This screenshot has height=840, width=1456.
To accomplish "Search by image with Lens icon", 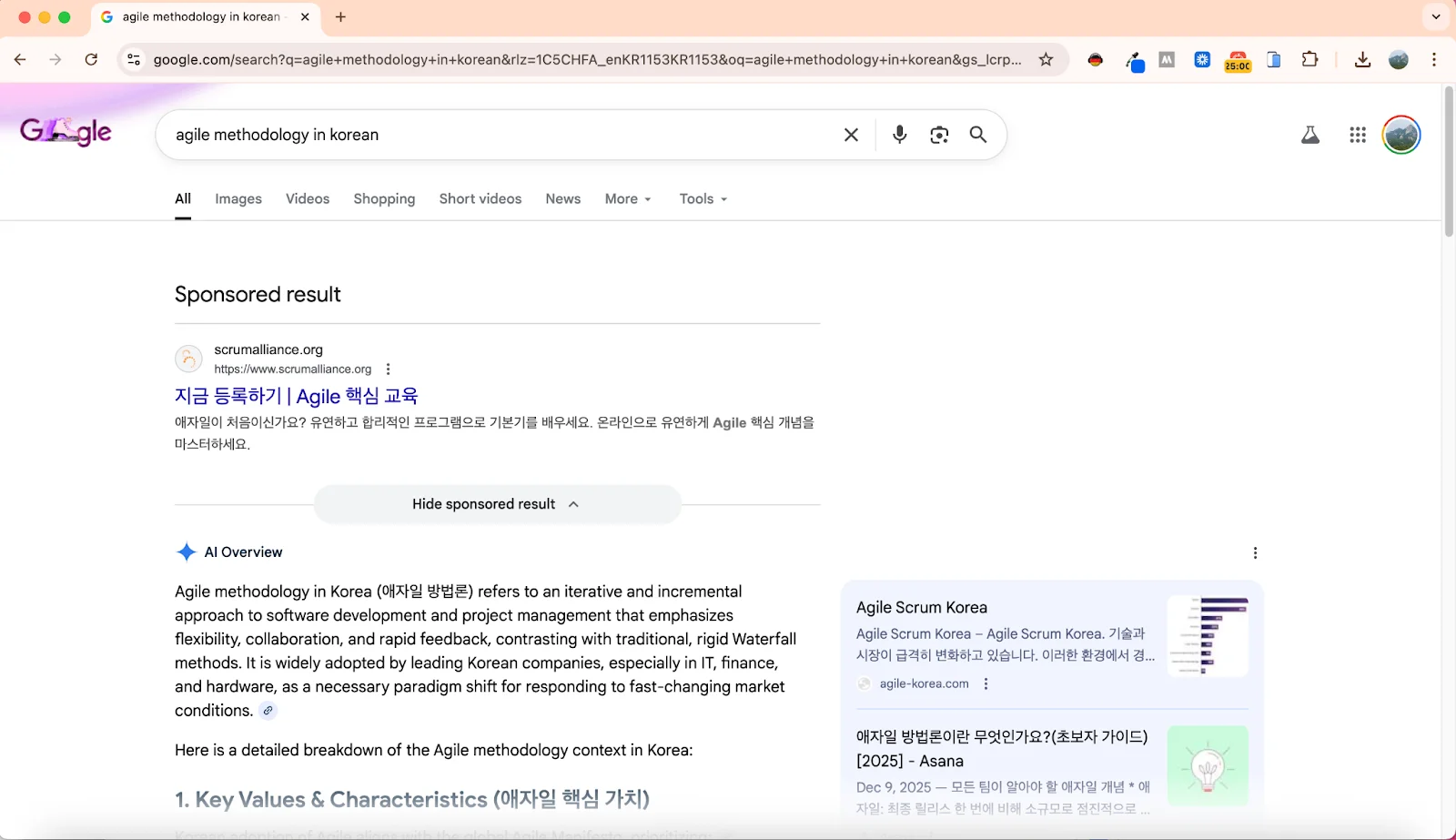I will [x=939, y=135].
